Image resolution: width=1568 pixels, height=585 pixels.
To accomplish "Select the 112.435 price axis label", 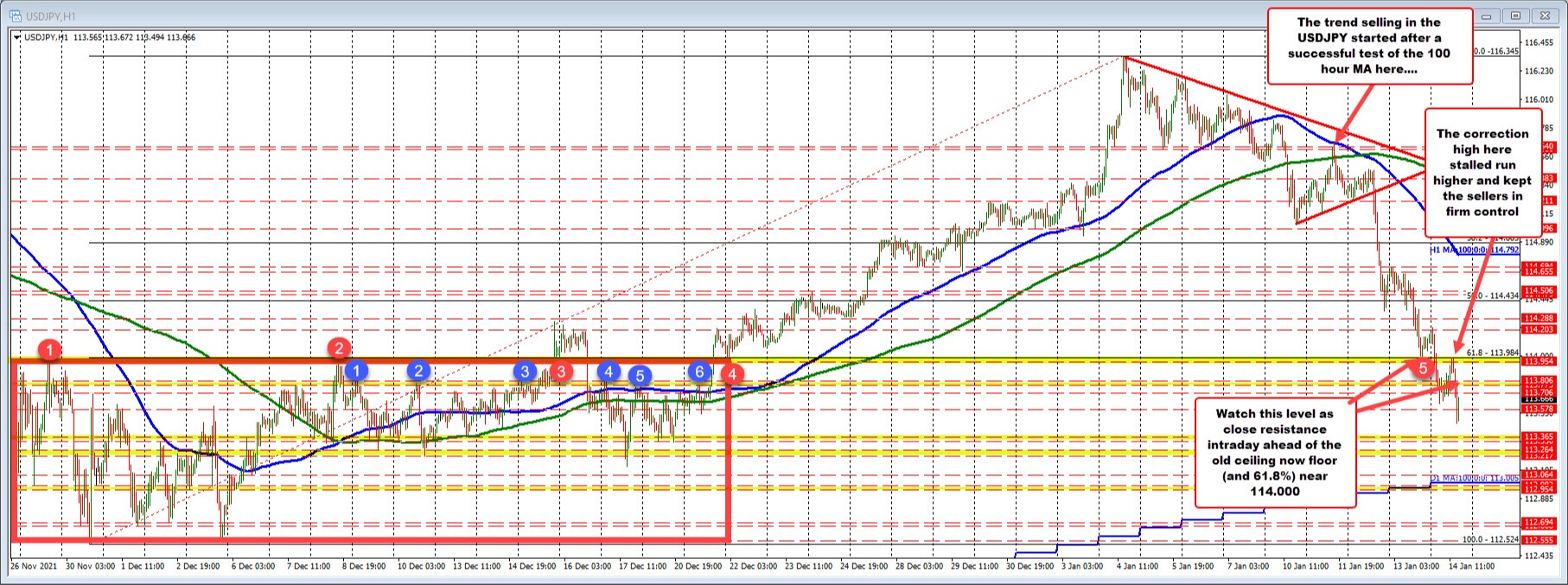I will pos(1539,555).
